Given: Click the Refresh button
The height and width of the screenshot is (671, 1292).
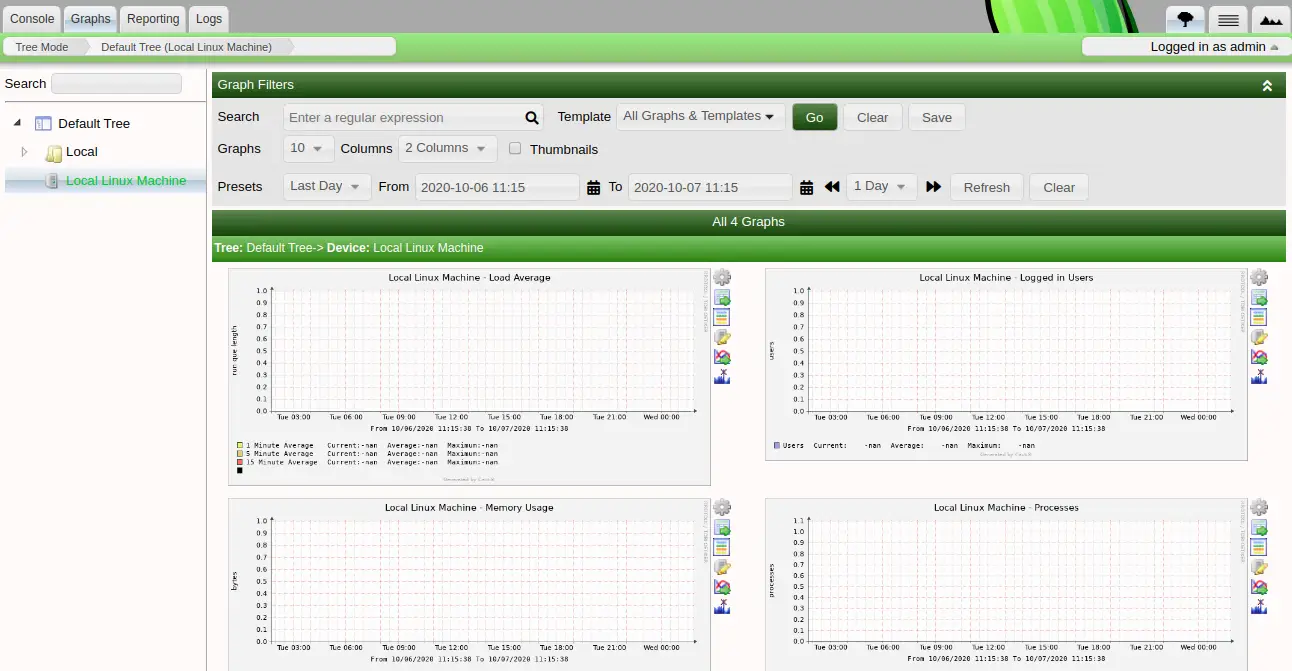Looking at the screenshot, I should (x=987, y=187).
